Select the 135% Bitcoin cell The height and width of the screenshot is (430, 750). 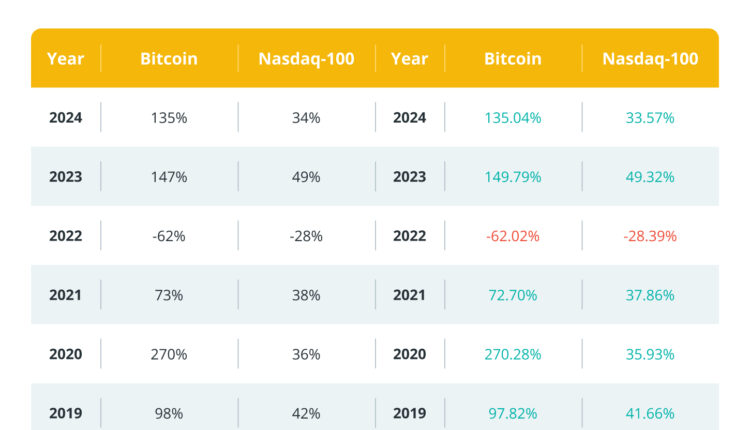(168, 118)
